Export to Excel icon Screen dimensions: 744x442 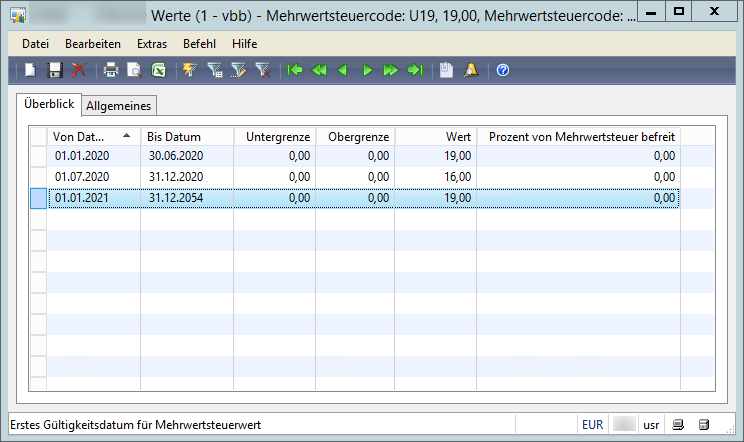pyautogui.click(x=158, y=70)
